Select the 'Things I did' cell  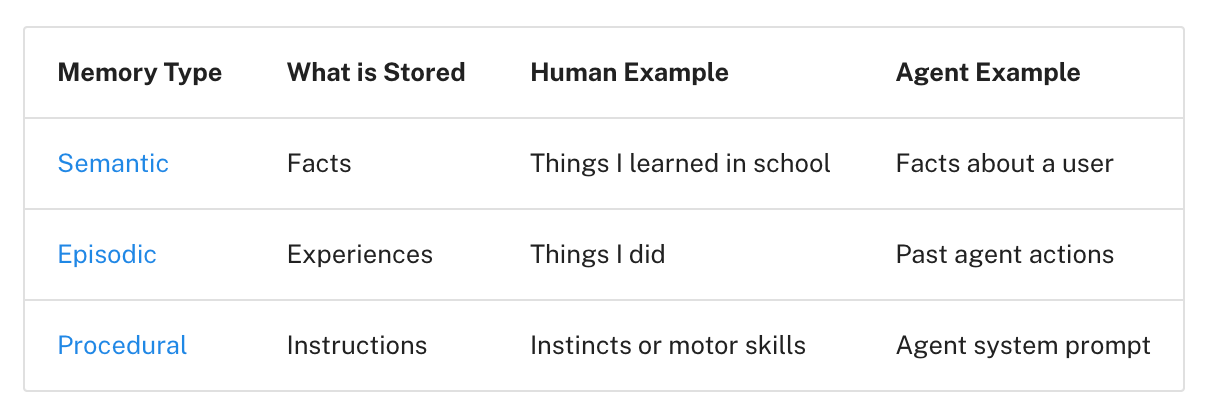[598, 254]
